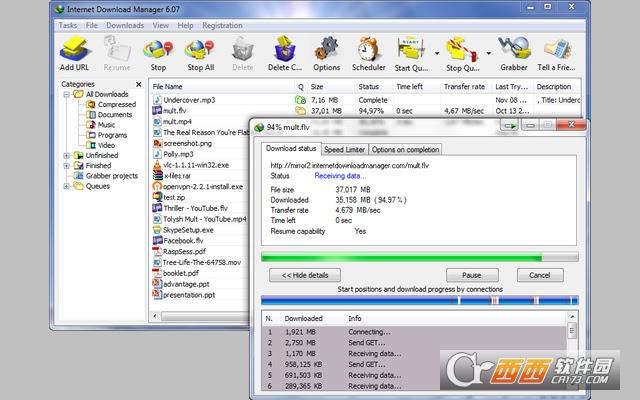Open the Scheduler clock icon

(369, 49)
